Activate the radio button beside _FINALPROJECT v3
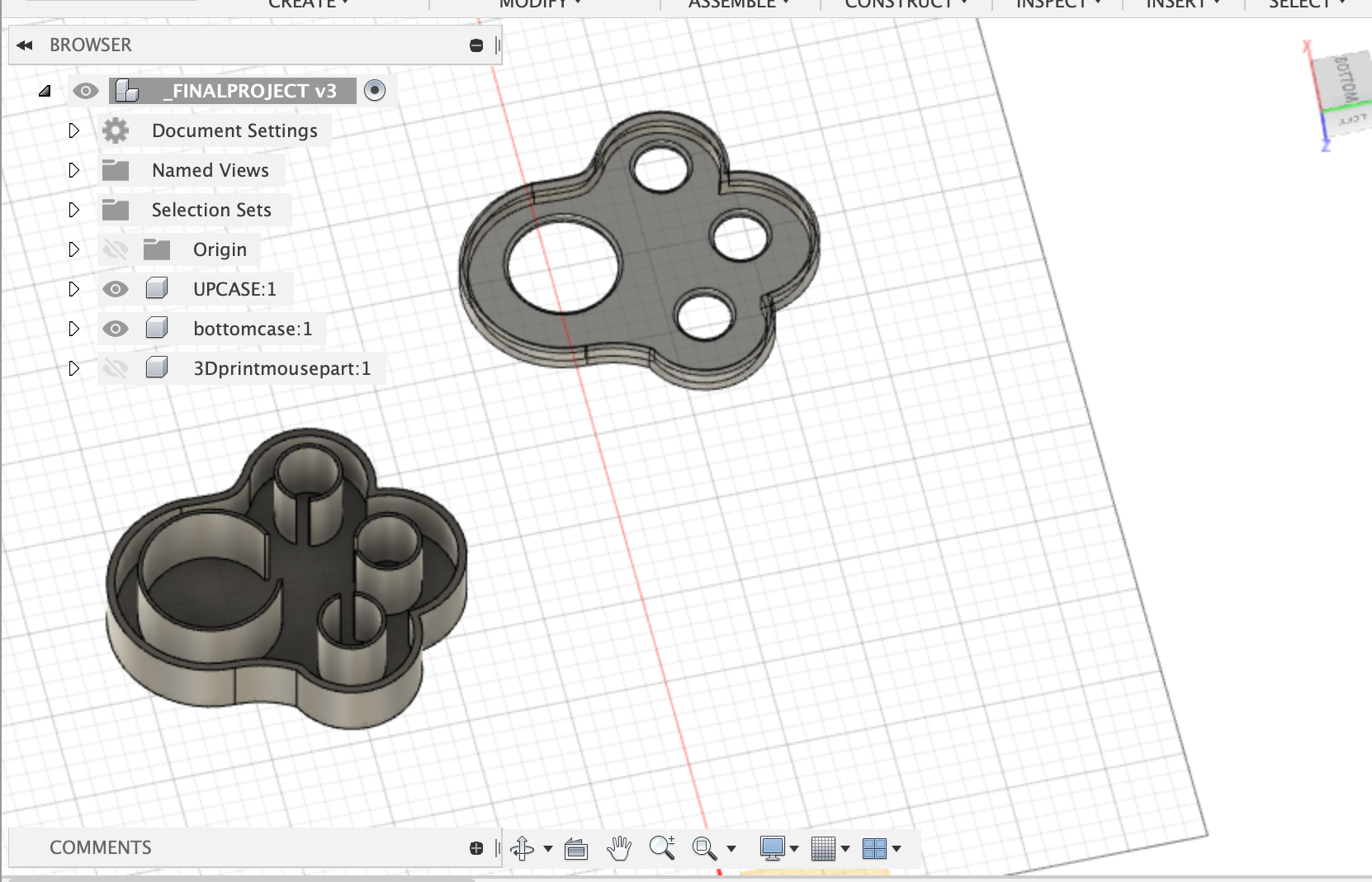 (375, 90)
